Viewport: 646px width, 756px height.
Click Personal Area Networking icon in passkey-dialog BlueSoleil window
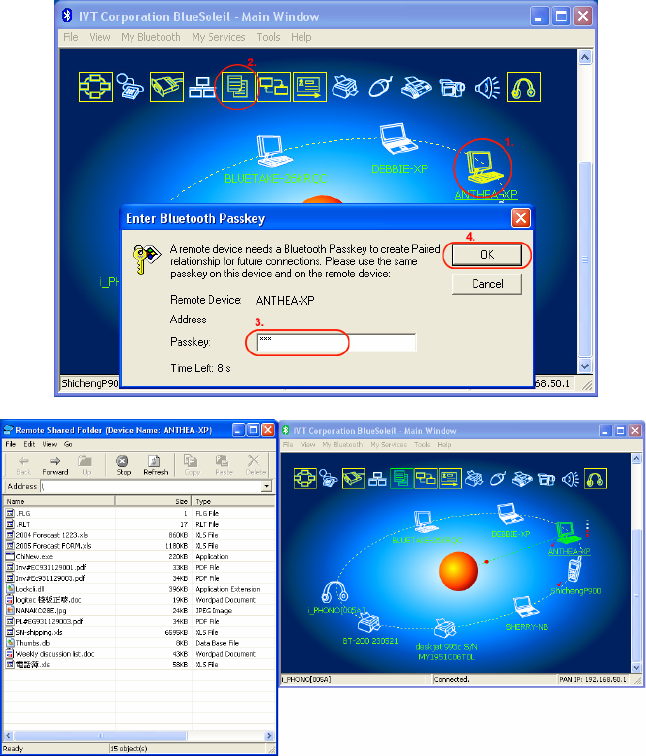point(95,87)
